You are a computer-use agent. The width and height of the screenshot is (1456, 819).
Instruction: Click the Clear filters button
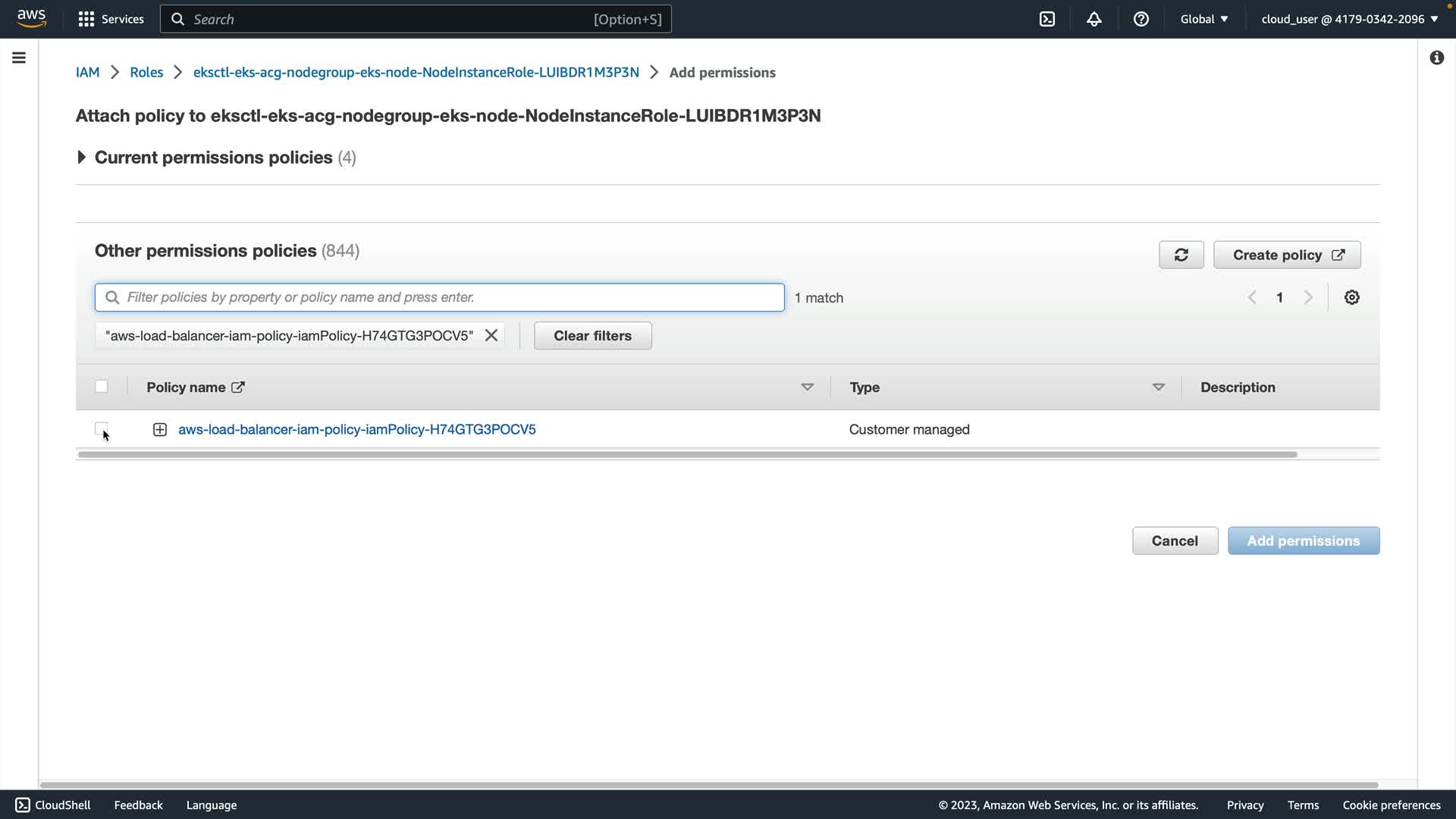point(592,335)
